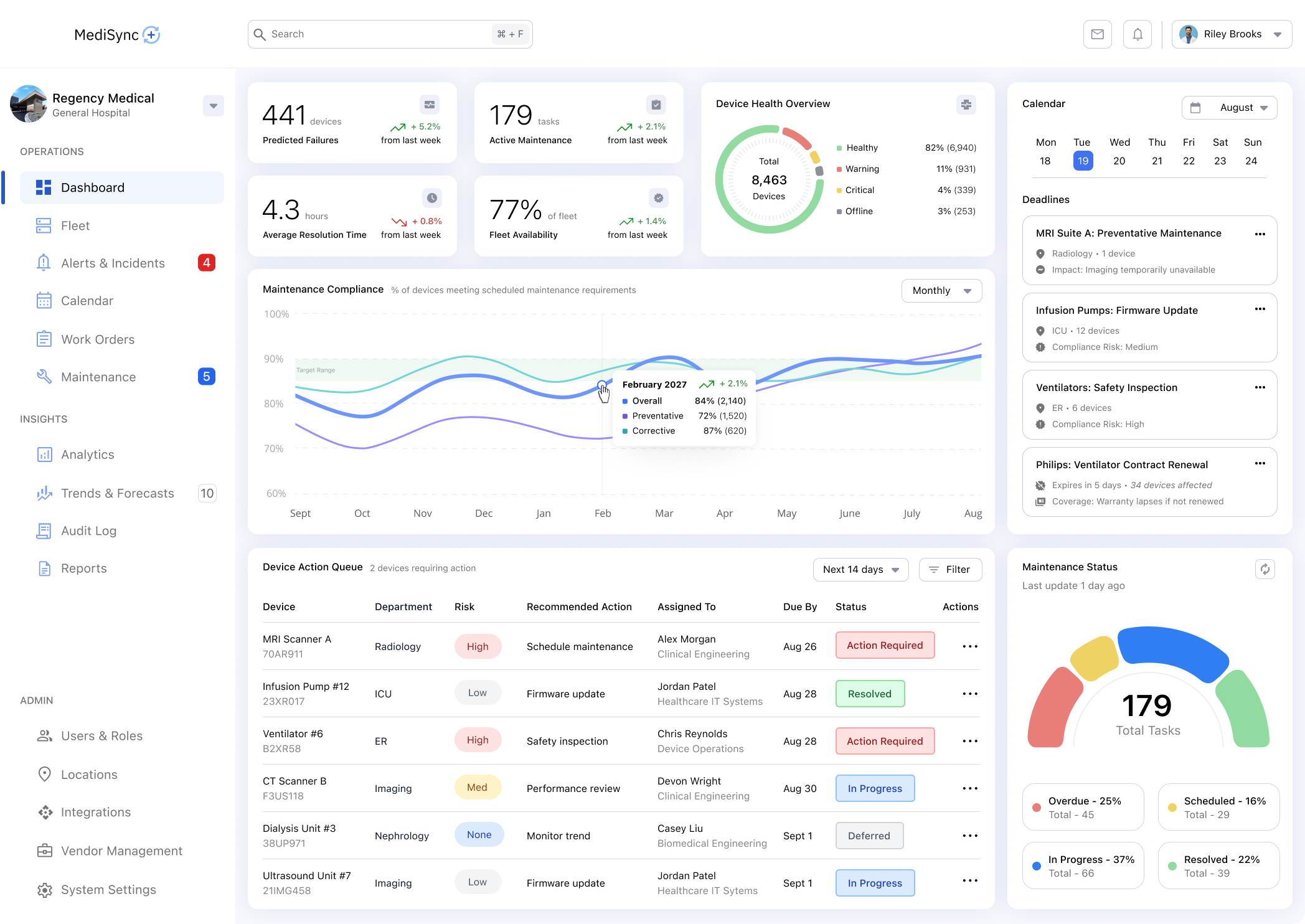
Task: Open the August month dropdown
Action: [1229, 108]
